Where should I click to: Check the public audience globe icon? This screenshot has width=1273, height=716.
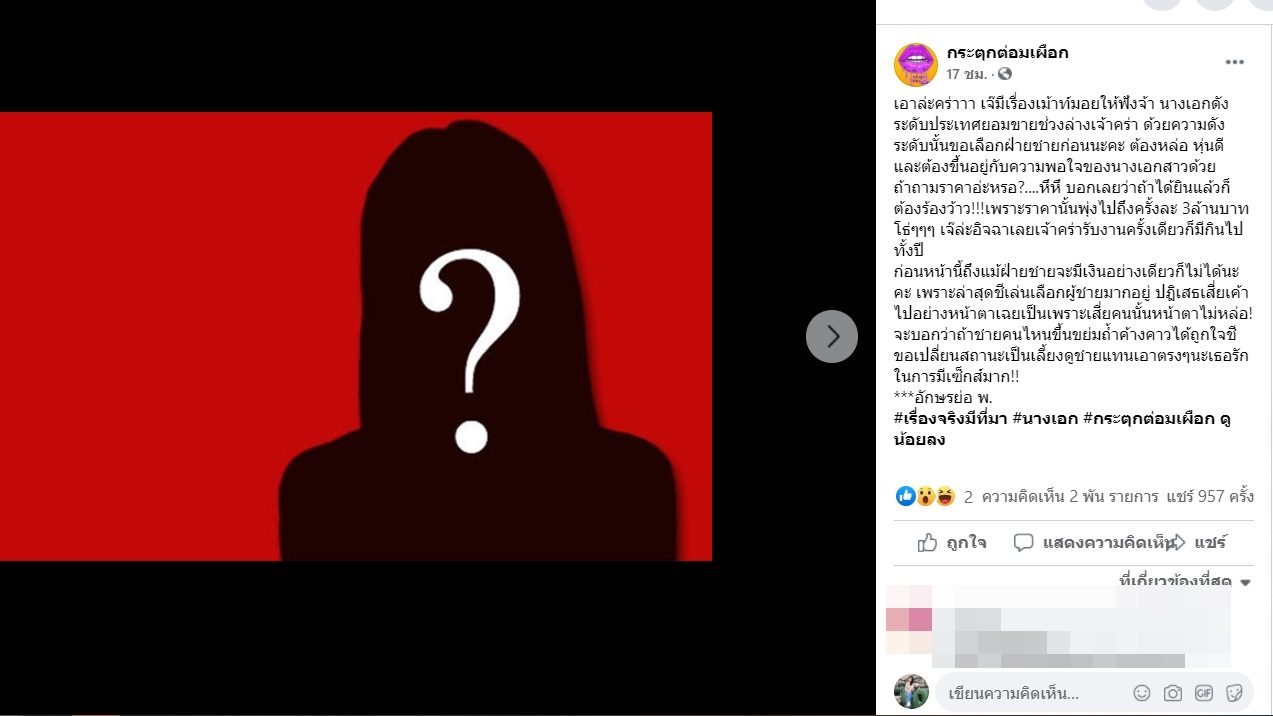coord(1005,74)
